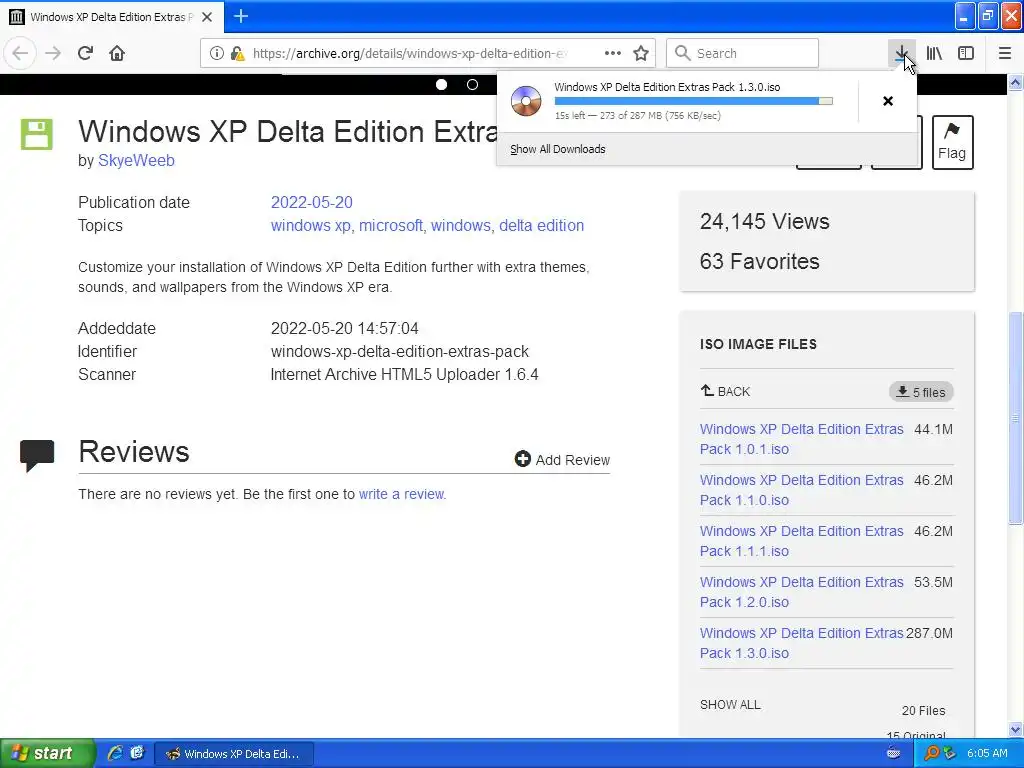The width and height of the screenshot is (1024, 768).
Task: Download Extras Pack 1.0.1.iso
Action: click(x=801, y=439)
